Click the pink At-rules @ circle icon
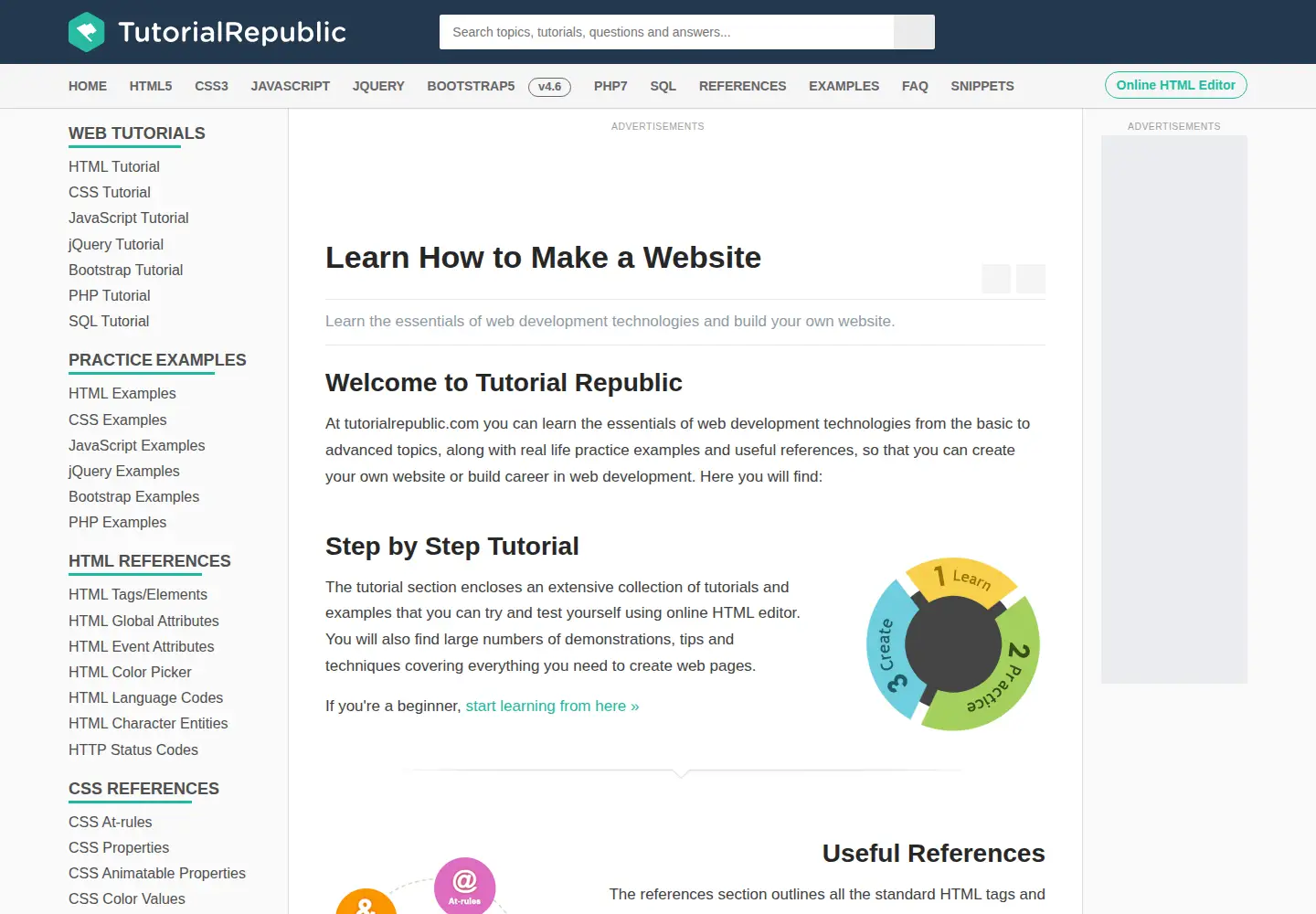Screen dimensions: 1316x914 pos(465,886)
